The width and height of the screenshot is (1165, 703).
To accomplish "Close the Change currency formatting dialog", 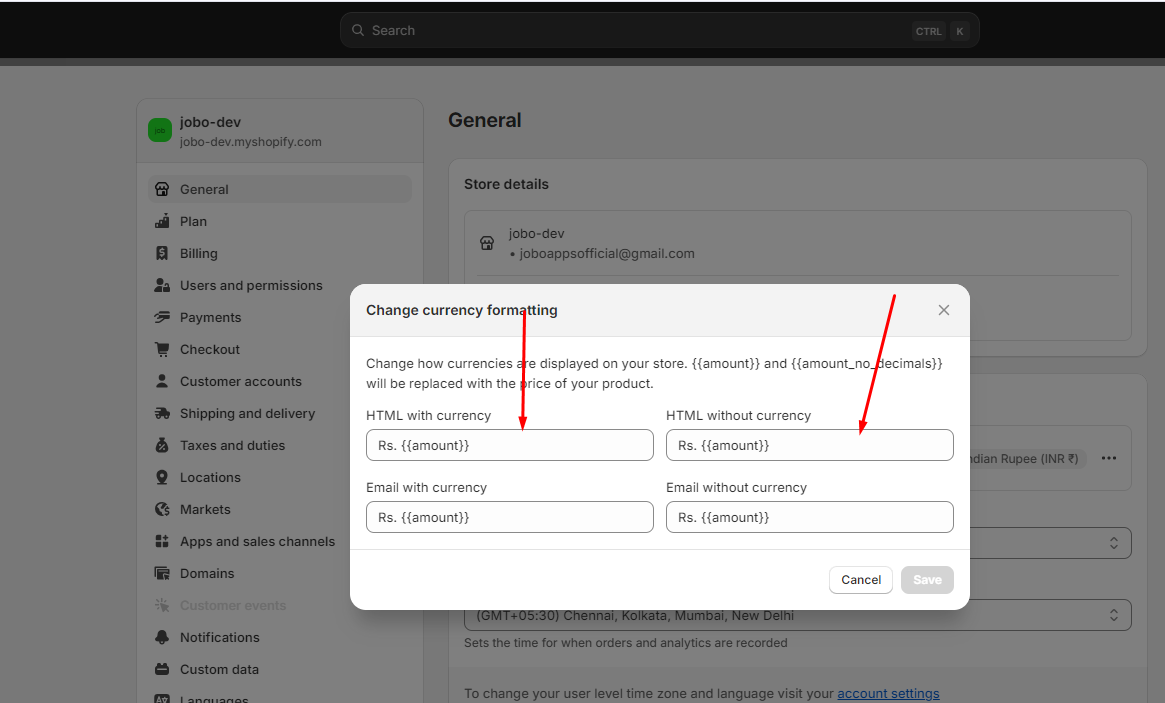I will tap(944, 310).
